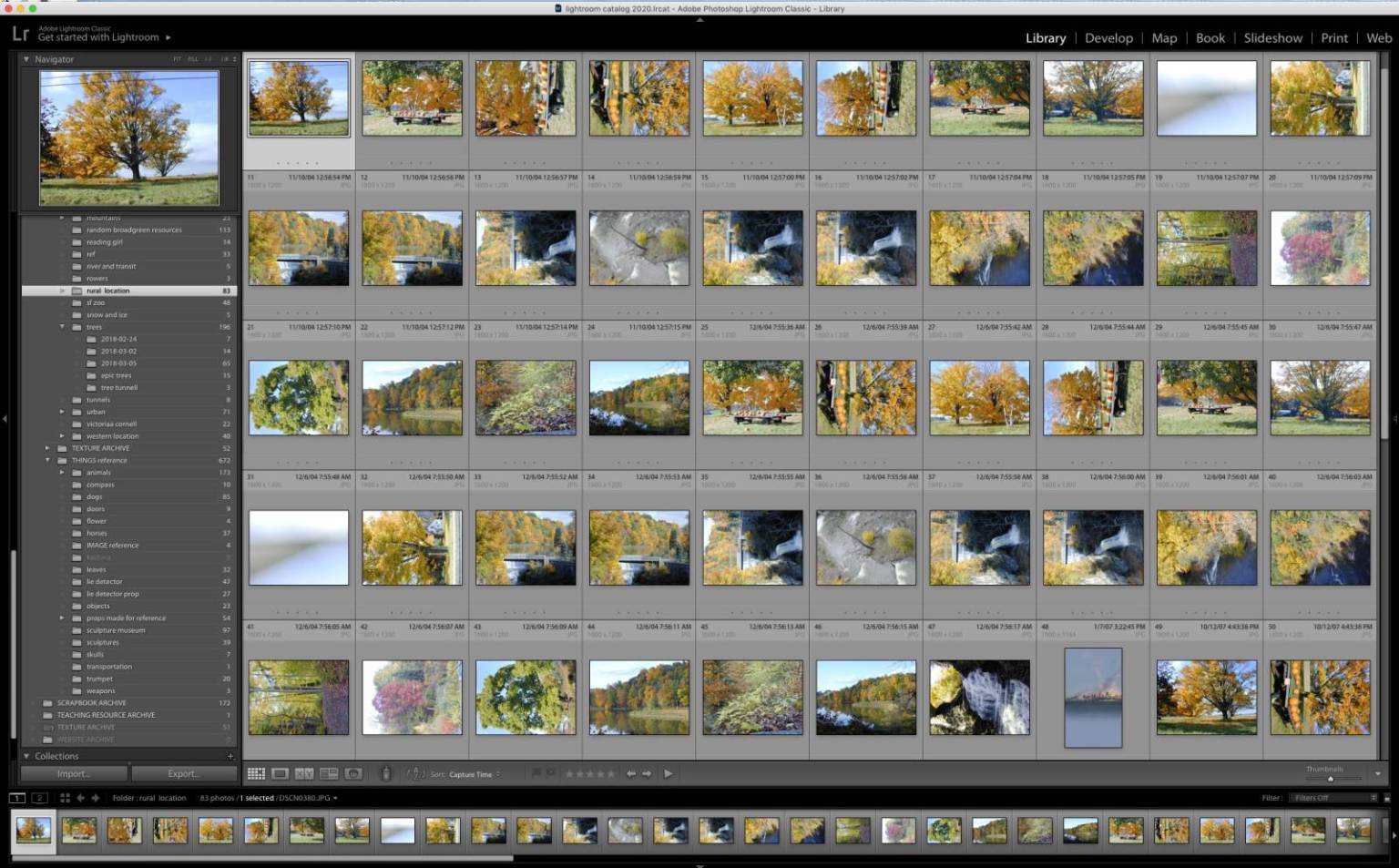Open Survey view

[329, 773]
